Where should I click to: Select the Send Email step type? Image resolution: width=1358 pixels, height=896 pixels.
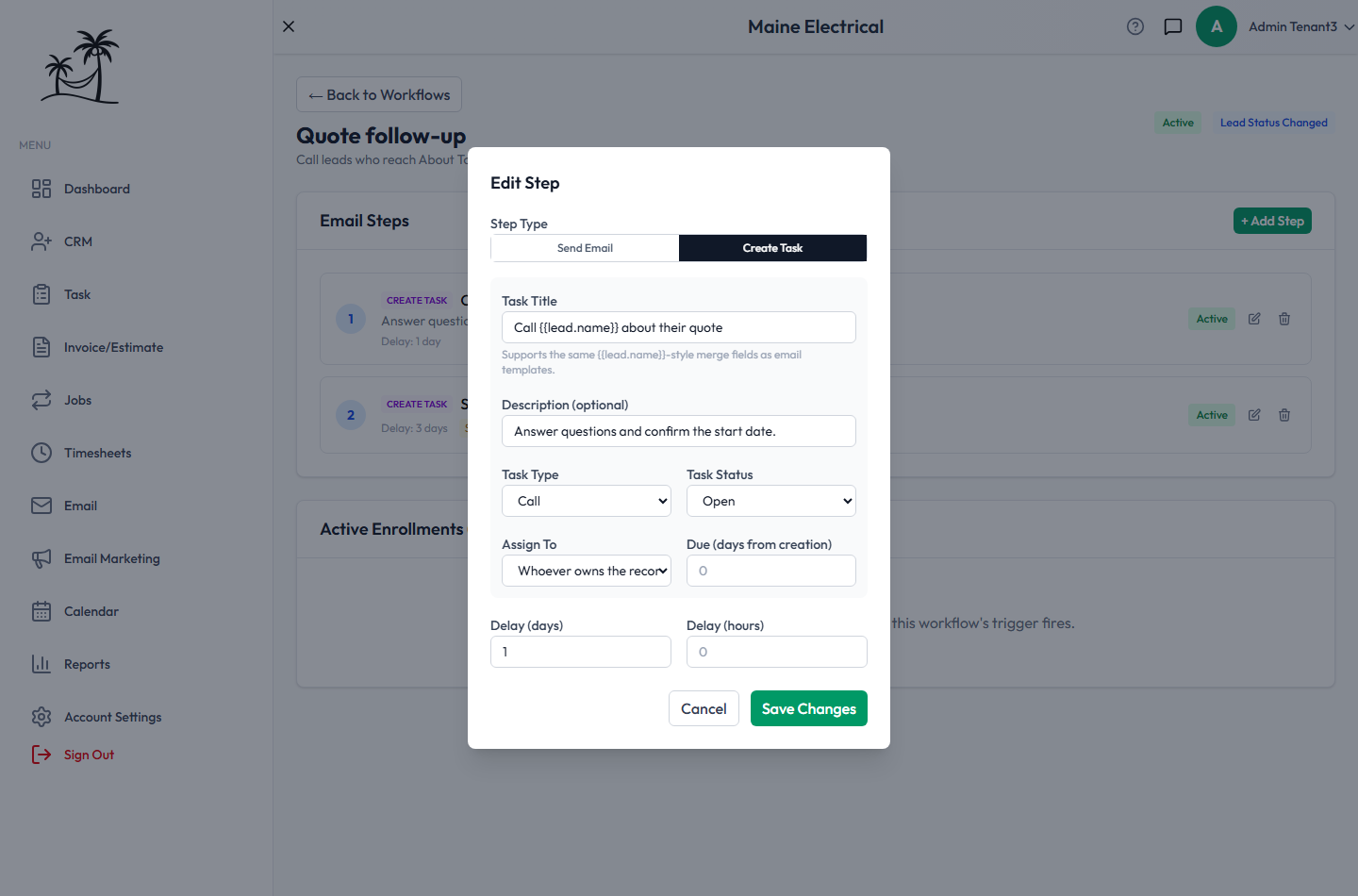(585, 248)
